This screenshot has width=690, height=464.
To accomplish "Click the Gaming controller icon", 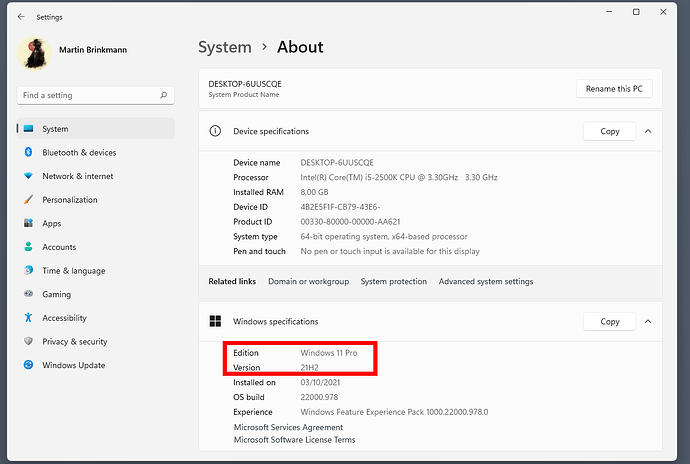I will [x=29, y=294].
